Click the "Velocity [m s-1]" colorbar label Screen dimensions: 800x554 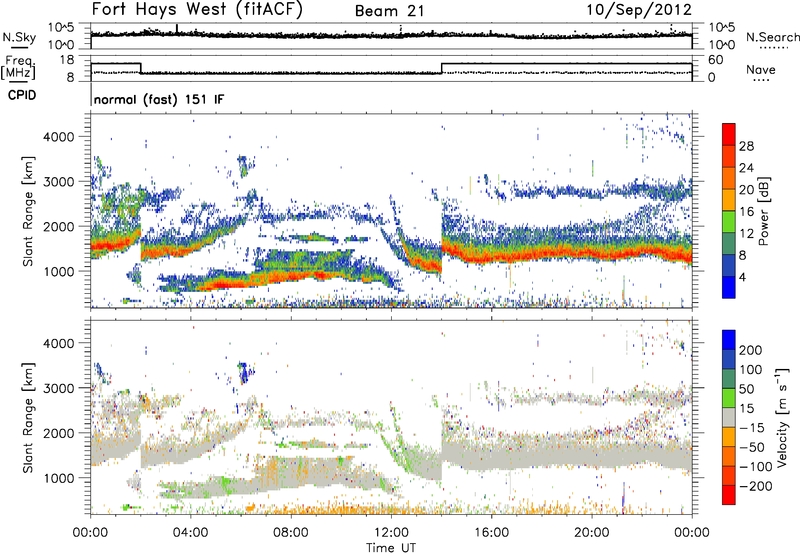tap(783, 417)
